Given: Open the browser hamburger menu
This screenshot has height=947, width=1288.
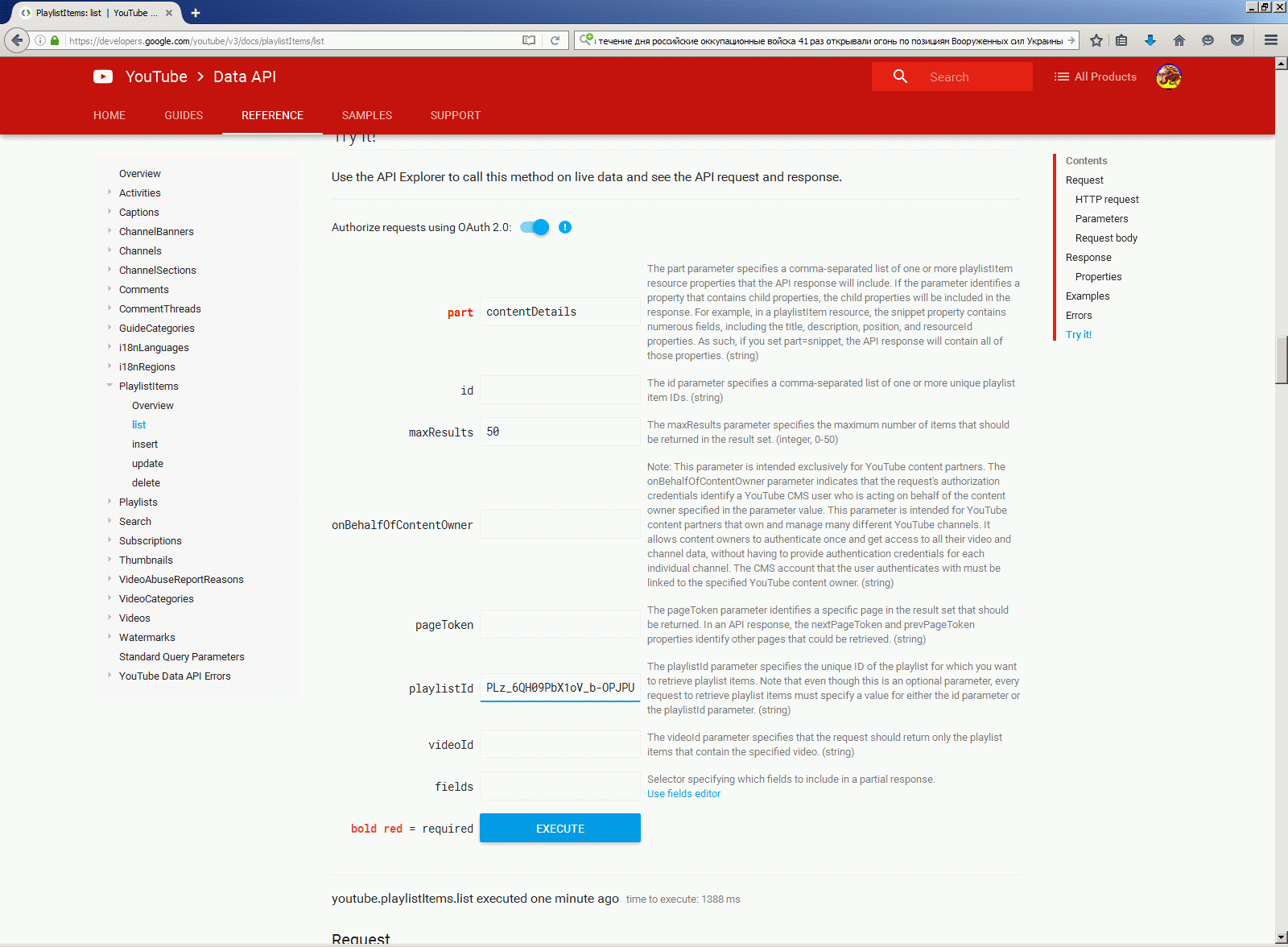Looking at the screenshot, I should [1271, 40].
